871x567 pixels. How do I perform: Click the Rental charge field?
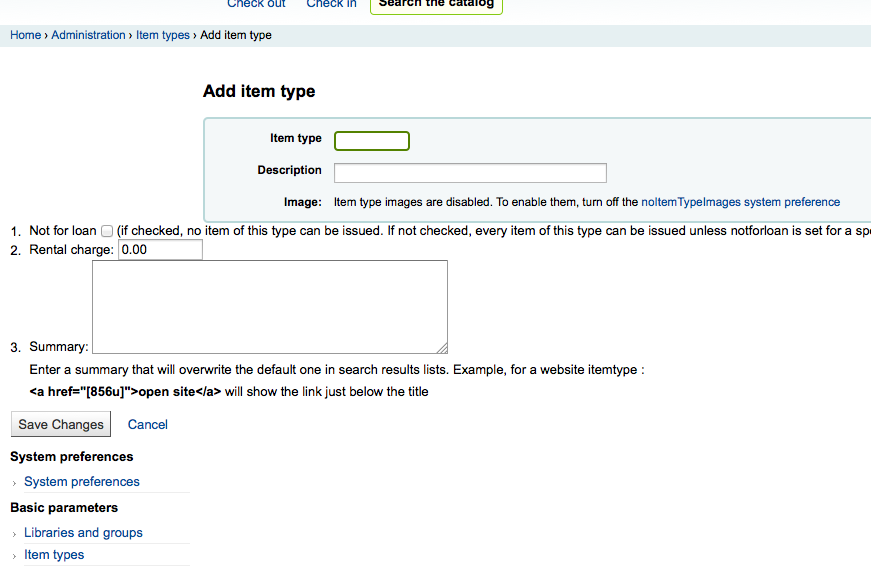point(160,250)
